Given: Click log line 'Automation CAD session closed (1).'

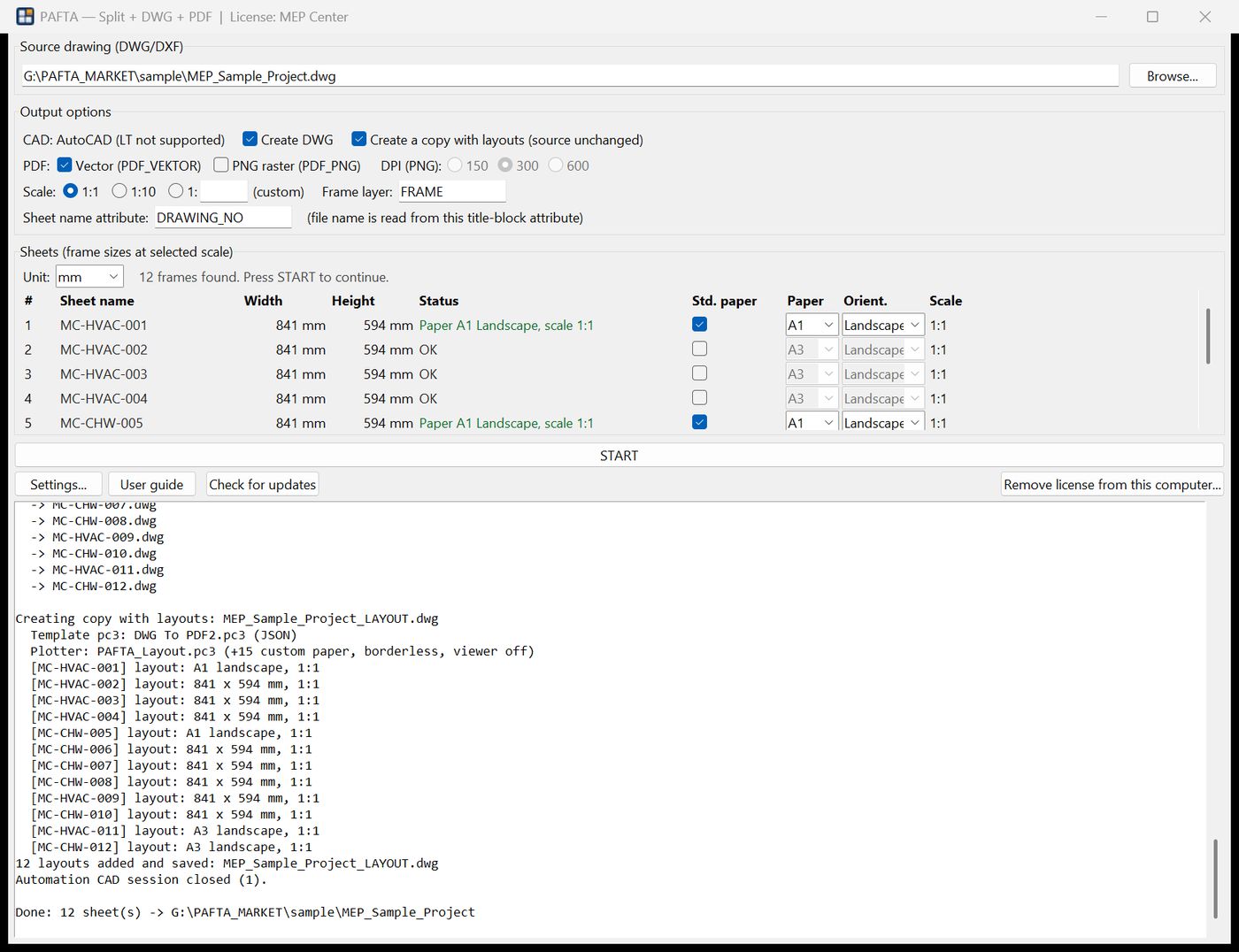Looking at the screenshot, I should tap(141, 879).
